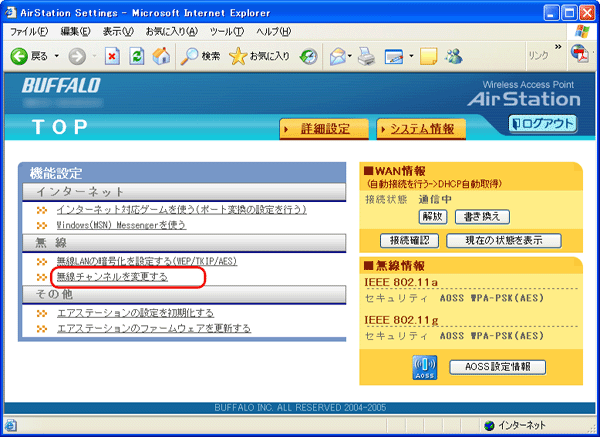Image resolution: width=600 pixels, height=437 pixels.
Task: Open the 編集(E) menu
Action: pos(75,32)
